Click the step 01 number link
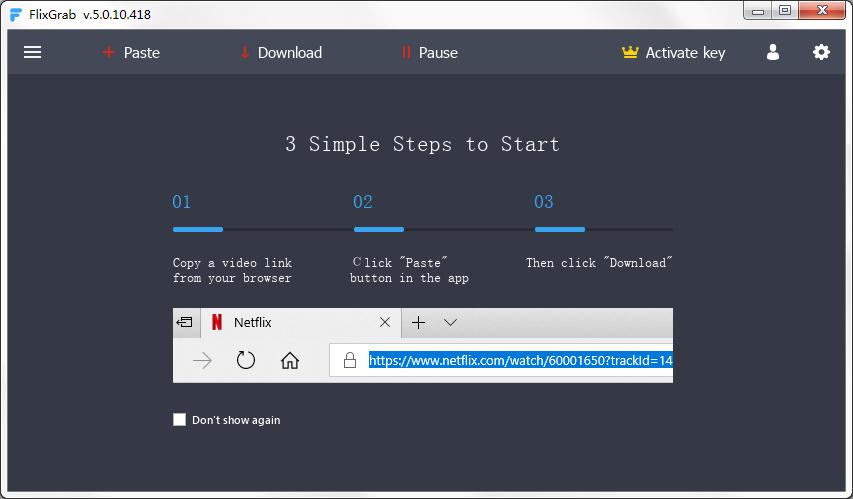853x499 pixels. point(181,202)
